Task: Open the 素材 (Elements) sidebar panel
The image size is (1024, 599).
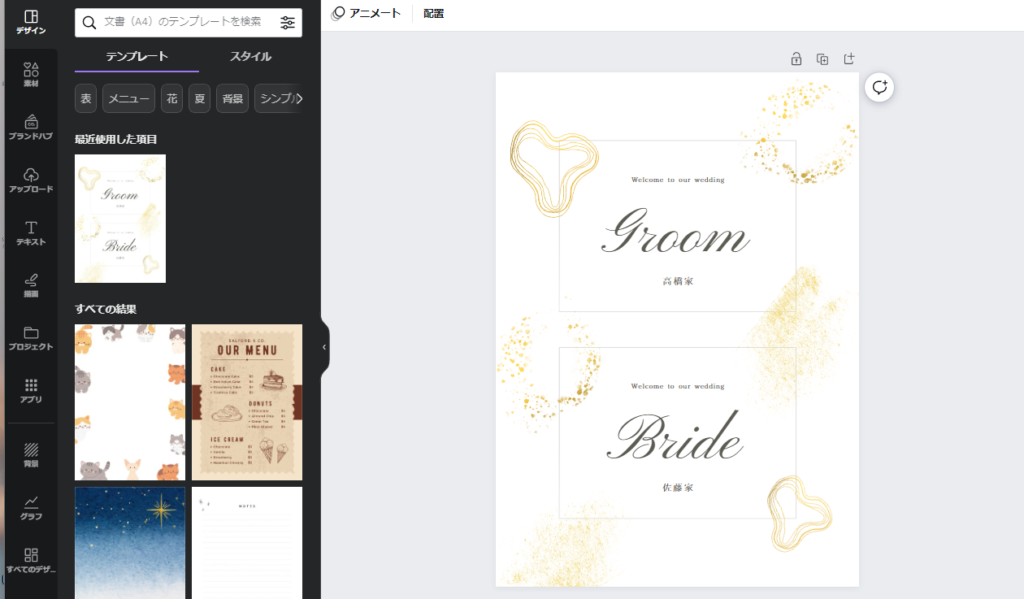Action: pyautogui.click(x=30, y=73)
